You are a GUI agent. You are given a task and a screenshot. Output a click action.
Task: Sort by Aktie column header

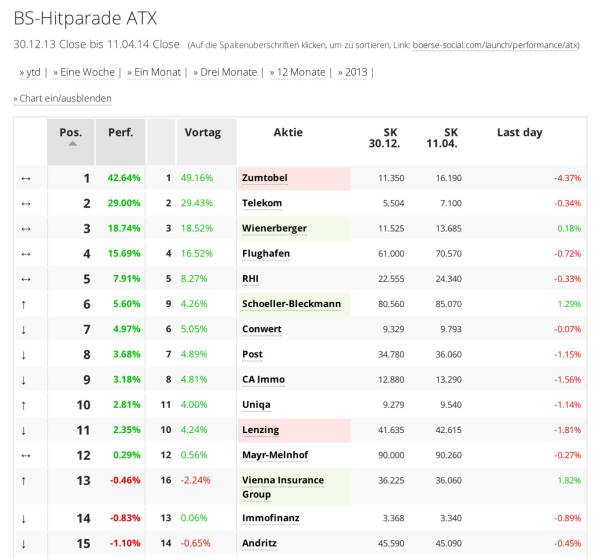(x=288, y=132)
